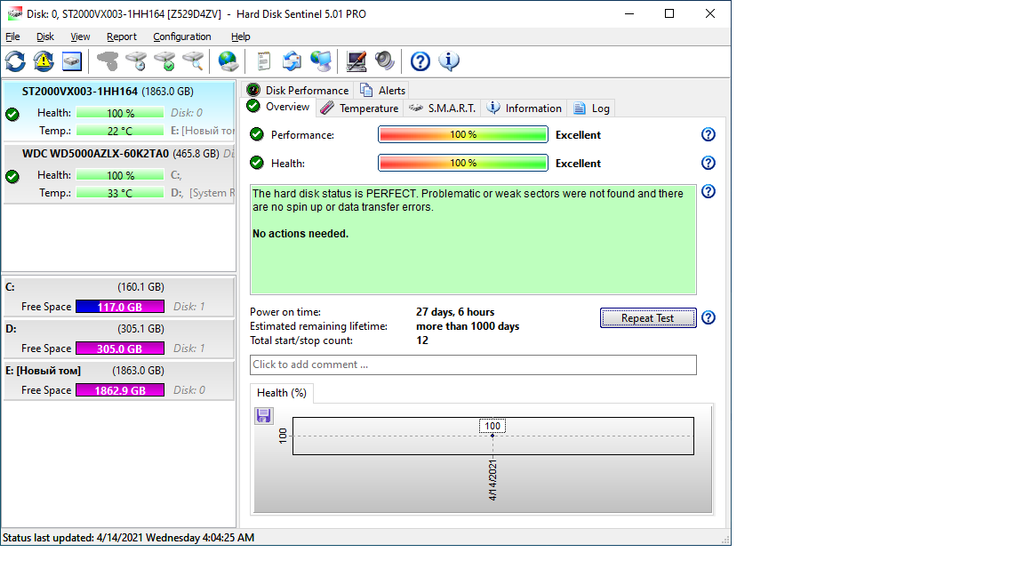Click ST2000VX003 temperature 22 °C bar

120,131
